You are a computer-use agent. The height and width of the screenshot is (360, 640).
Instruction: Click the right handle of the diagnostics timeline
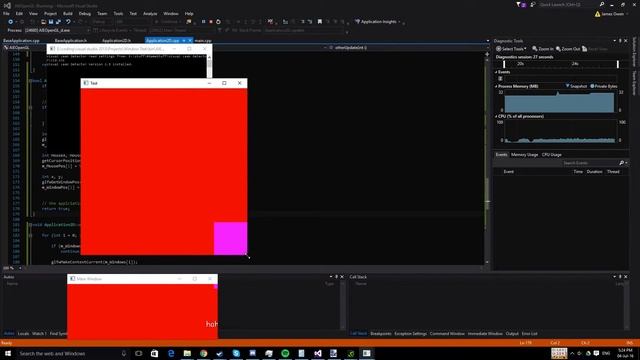(x=618, y=64)
